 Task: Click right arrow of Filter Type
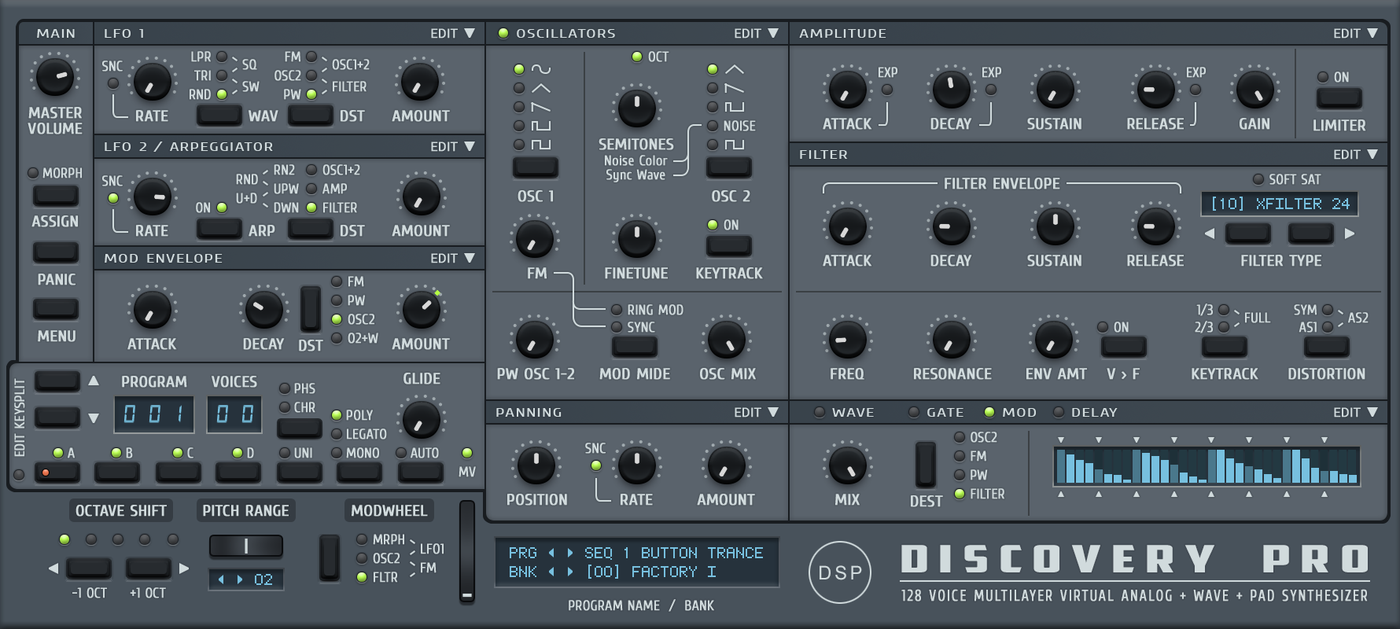pyautogui.click(x=1349, y=234)
